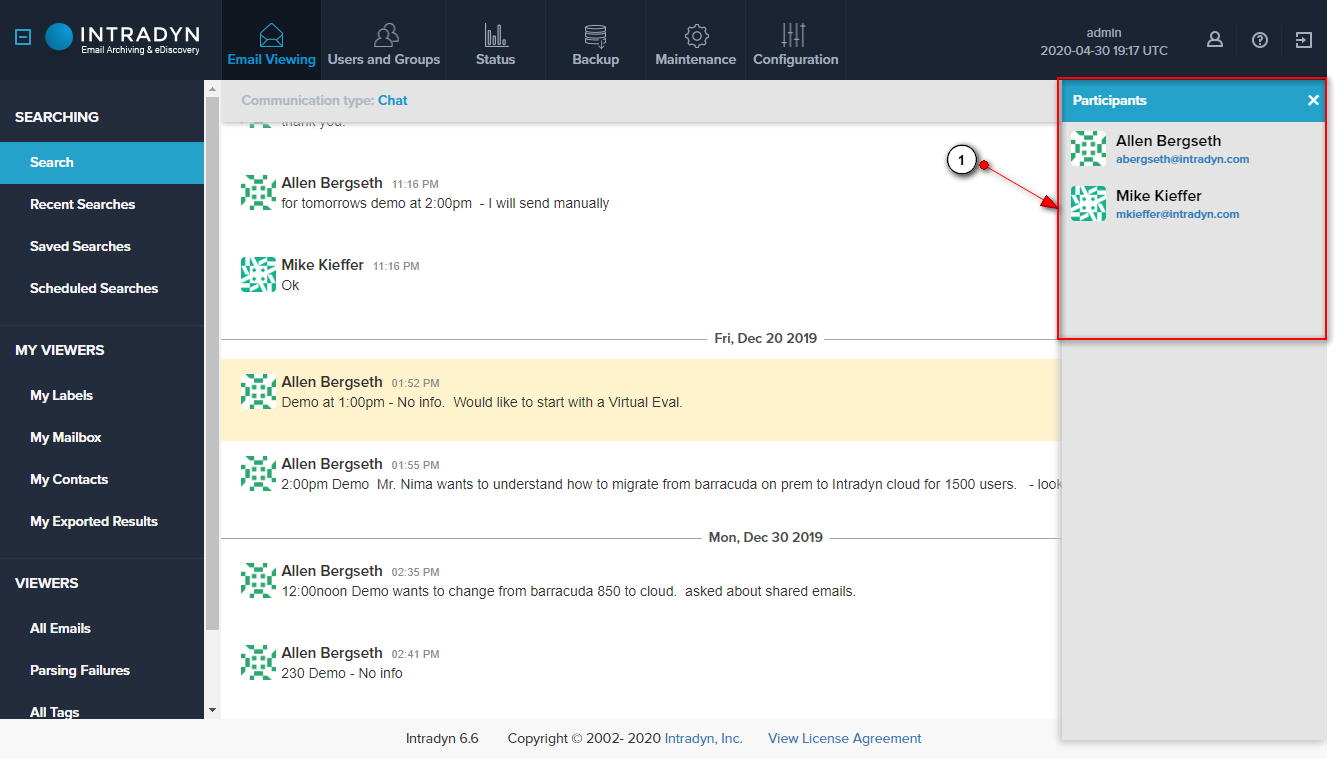Click sidebar scrollbar down arrow
1337x759 pixels.
(x=211, y=710)
